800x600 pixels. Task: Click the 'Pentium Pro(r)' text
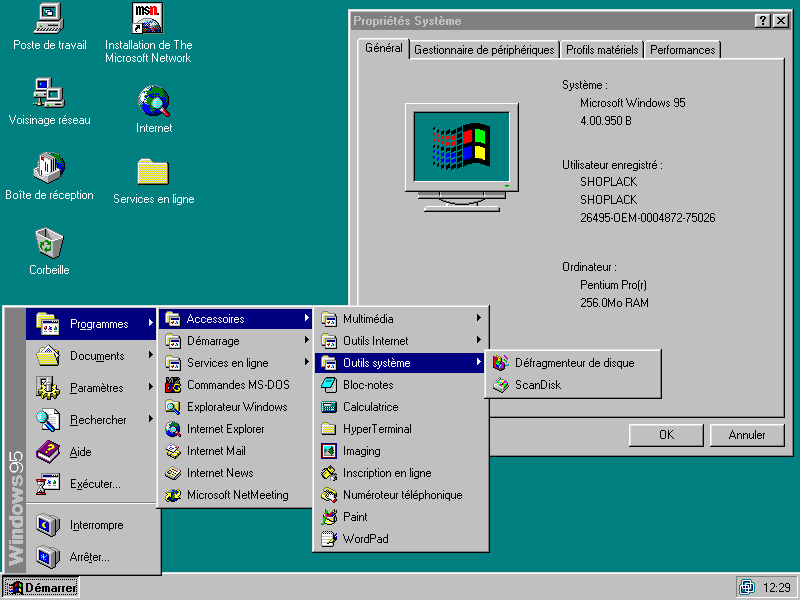click(613, 285)
